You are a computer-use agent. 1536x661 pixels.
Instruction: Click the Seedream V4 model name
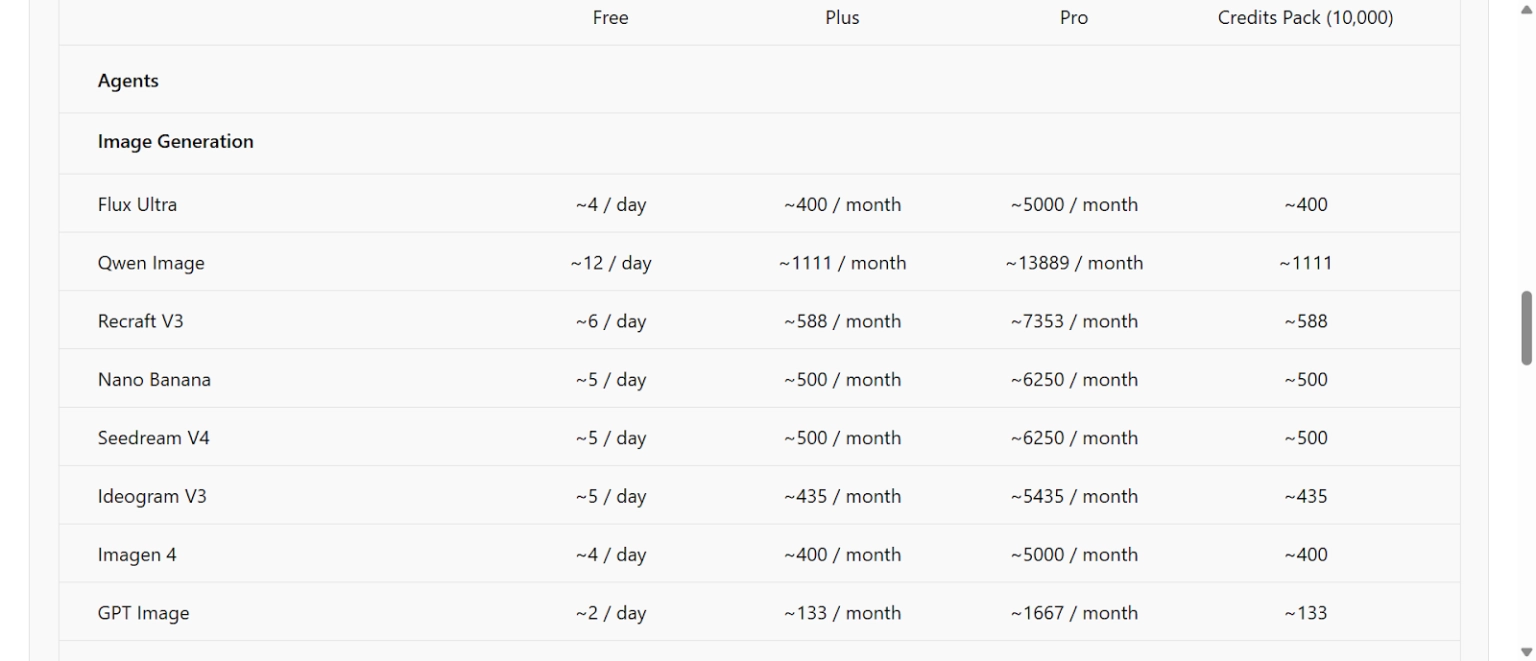point(153,438)
